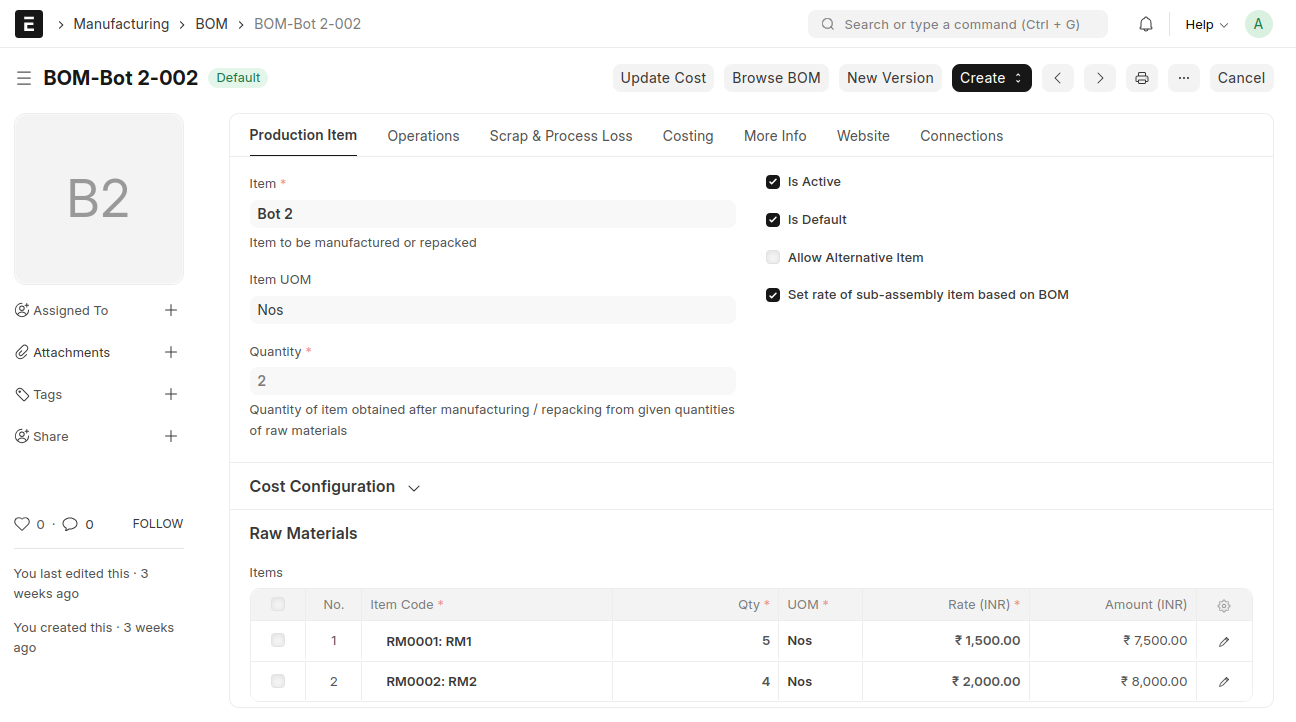Toggle the sidebar hamburger menu icon

tap(24, 78)
